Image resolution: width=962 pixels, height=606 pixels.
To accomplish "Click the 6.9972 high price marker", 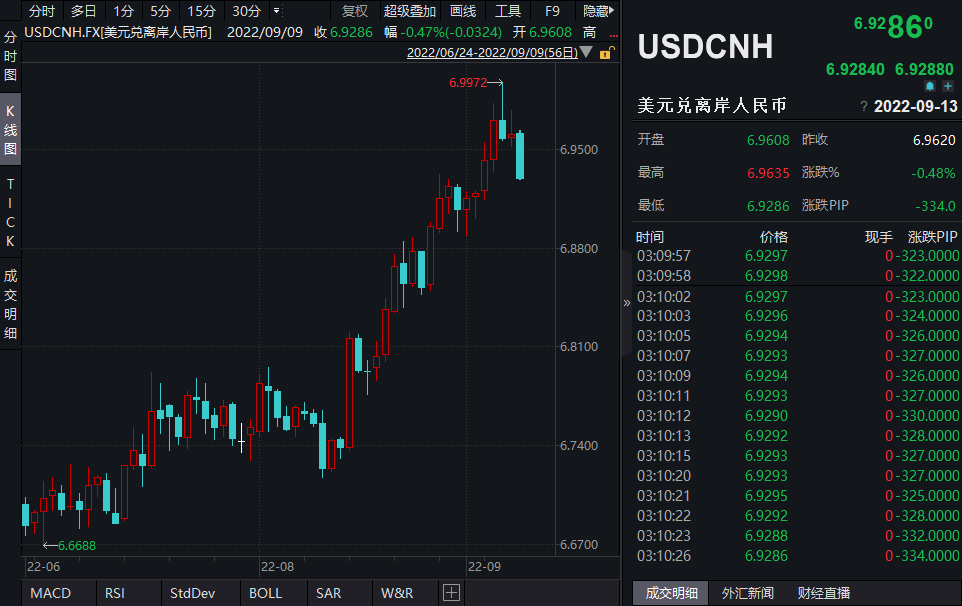I will click(468, 82).
